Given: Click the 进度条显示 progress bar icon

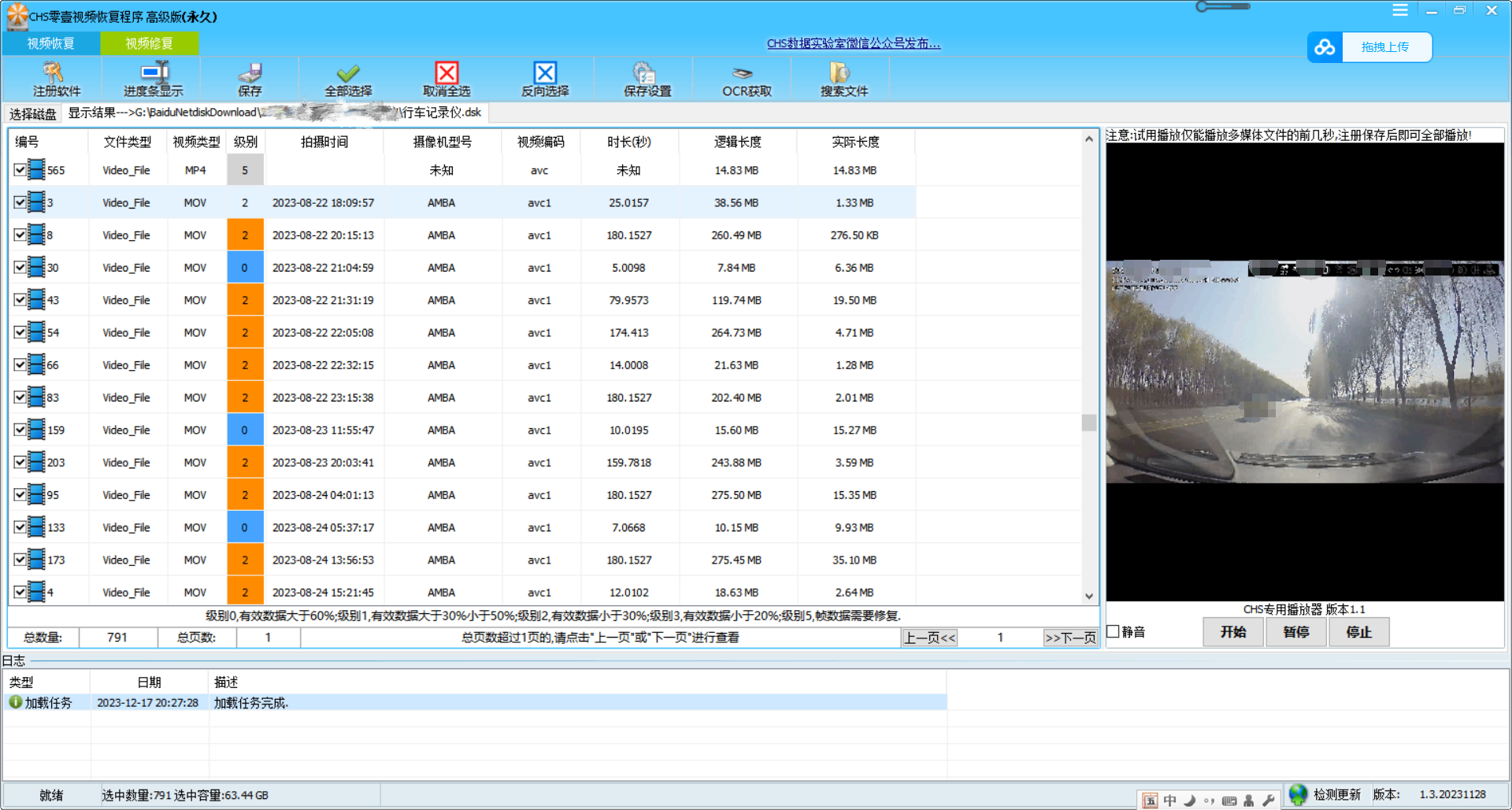Looking at the screenshot, I should [154, 72].
